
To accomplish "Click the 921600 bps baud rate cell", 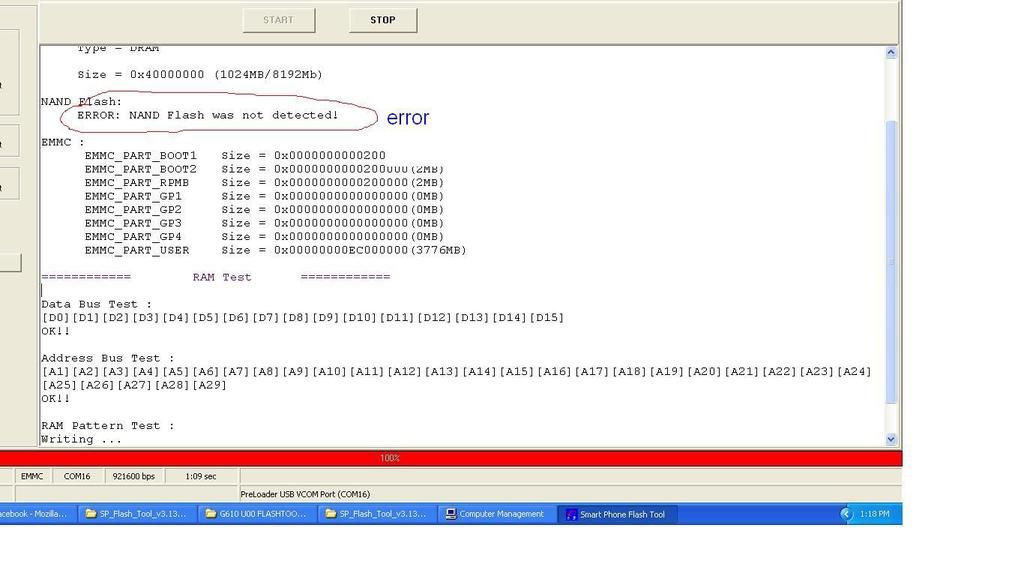I will pos(133,476).
